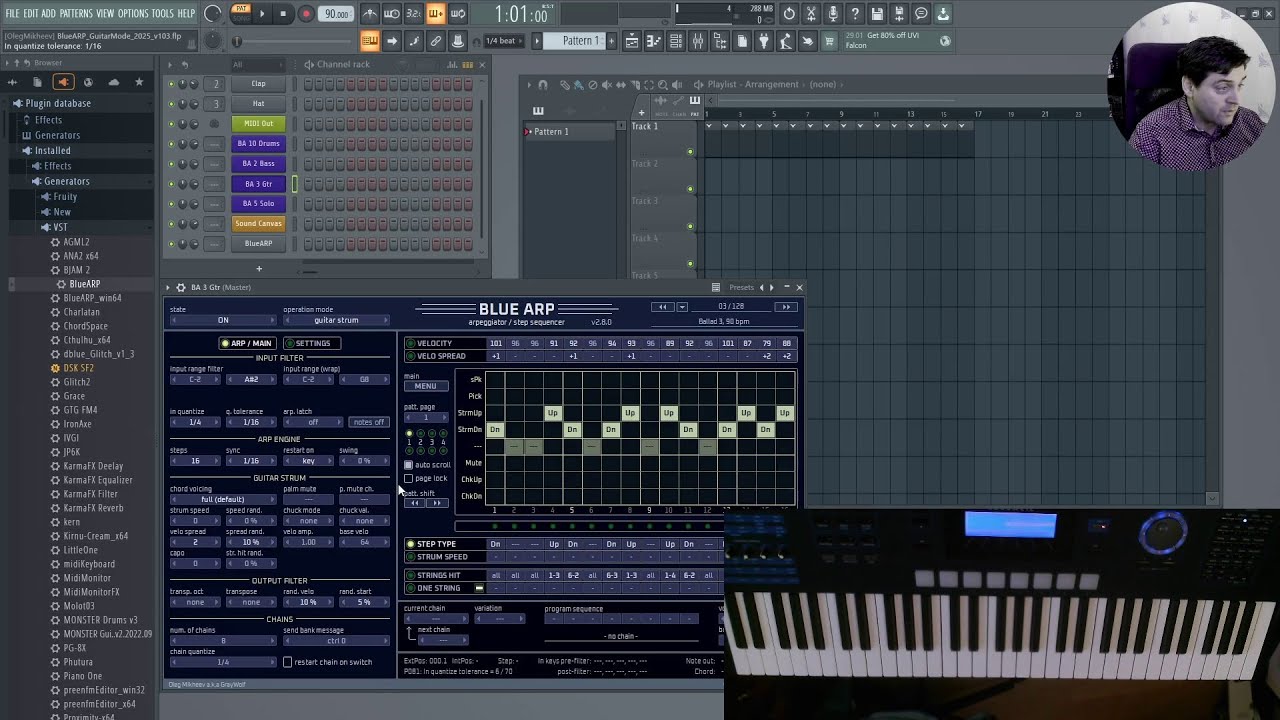Toggle the notes off button in BlueARP
This screenshot has width=1280, height=720.
click(x=368, y=422)
